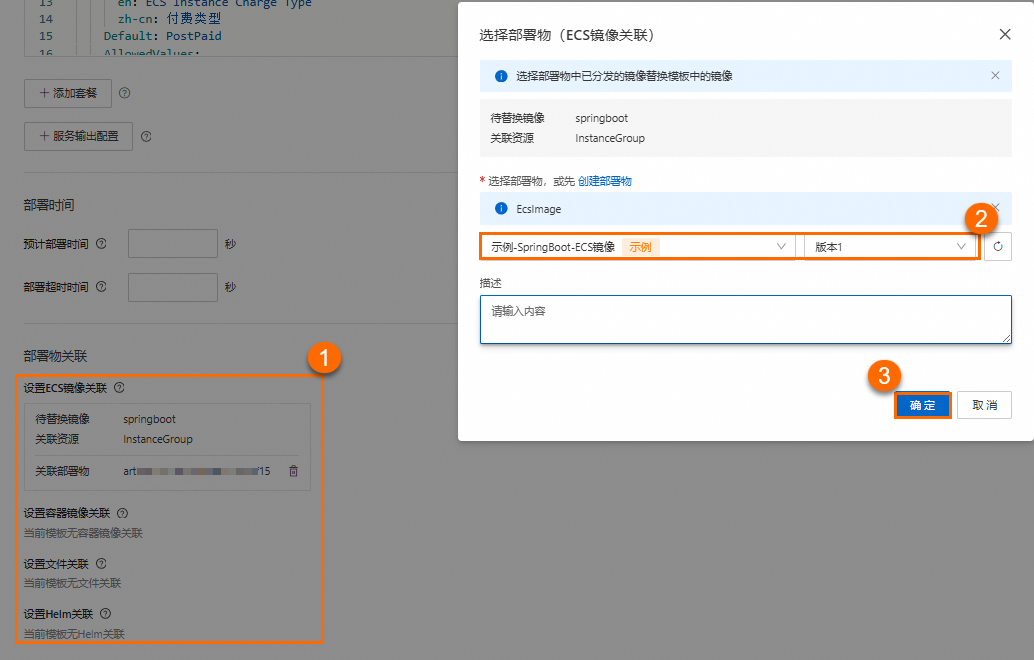Click the refresh icon next to the version dropdown
This screenshot has width=1034, height=660.
pos(998,247)
